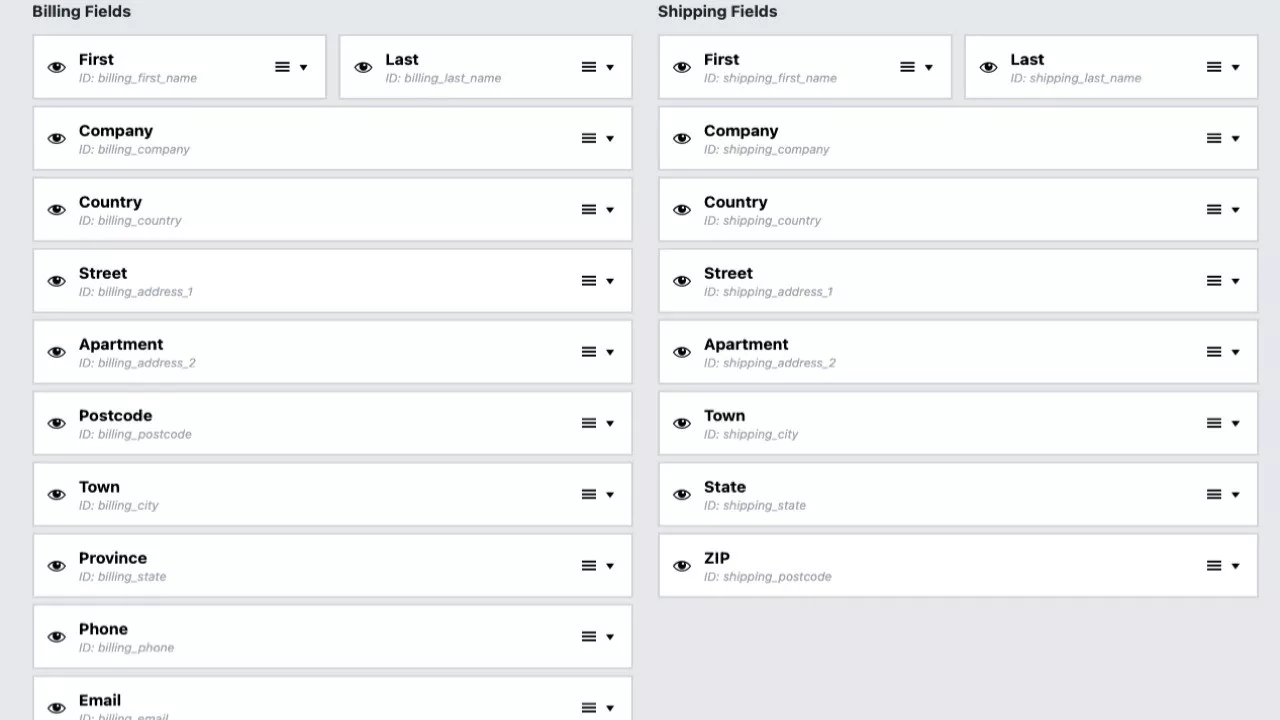The height and width of the screenshot is (720, 1280).
Task: Click drag handle on billing Province field
Action: tap(589, 566)
